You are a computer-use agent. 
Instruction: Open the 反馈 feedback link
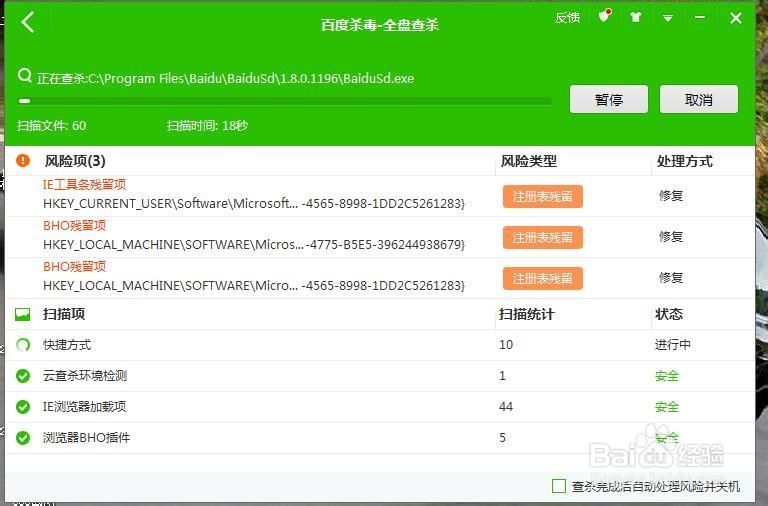coord(567,18)
